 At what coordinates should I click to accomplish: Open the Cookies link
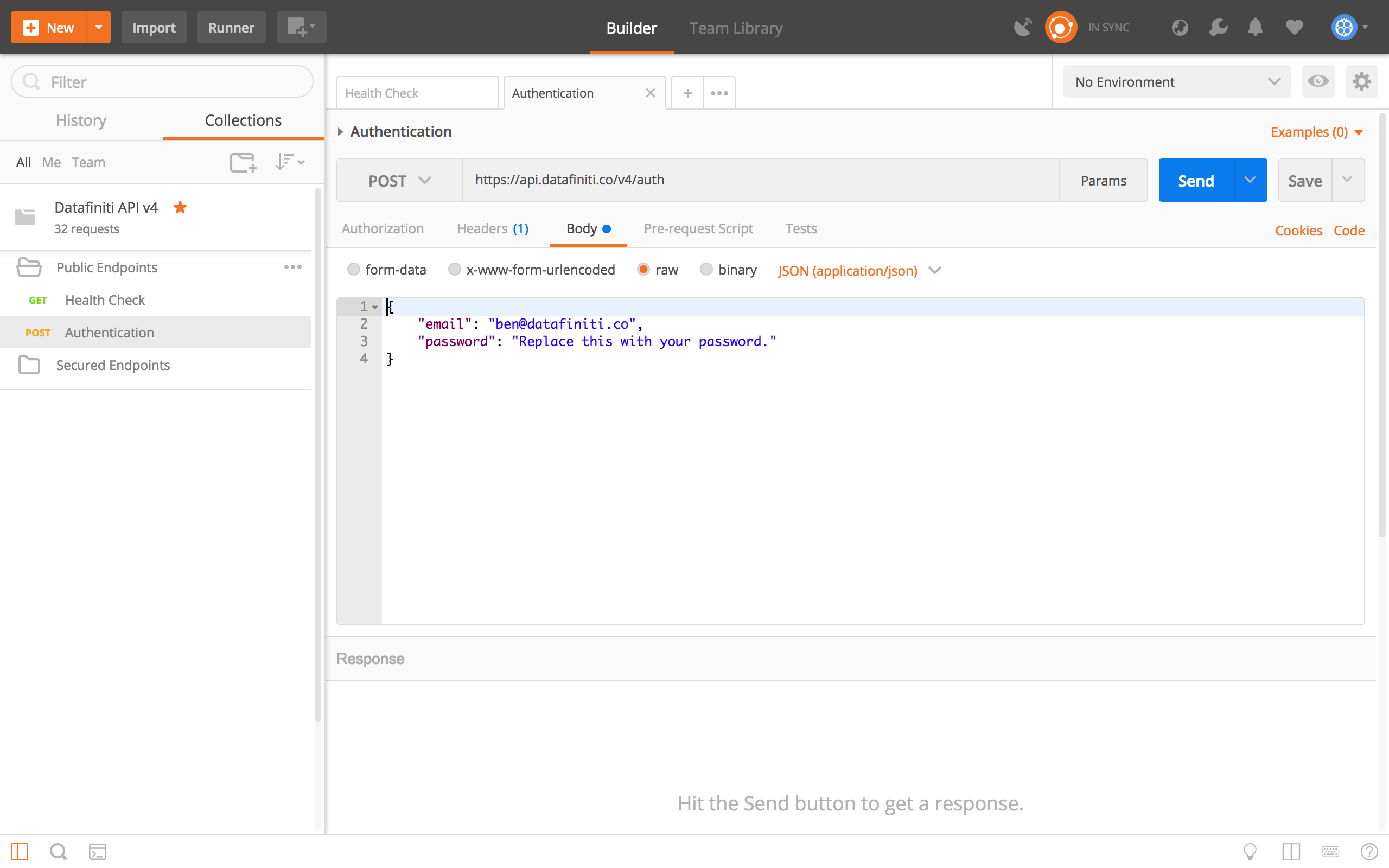pos(1298,230)
